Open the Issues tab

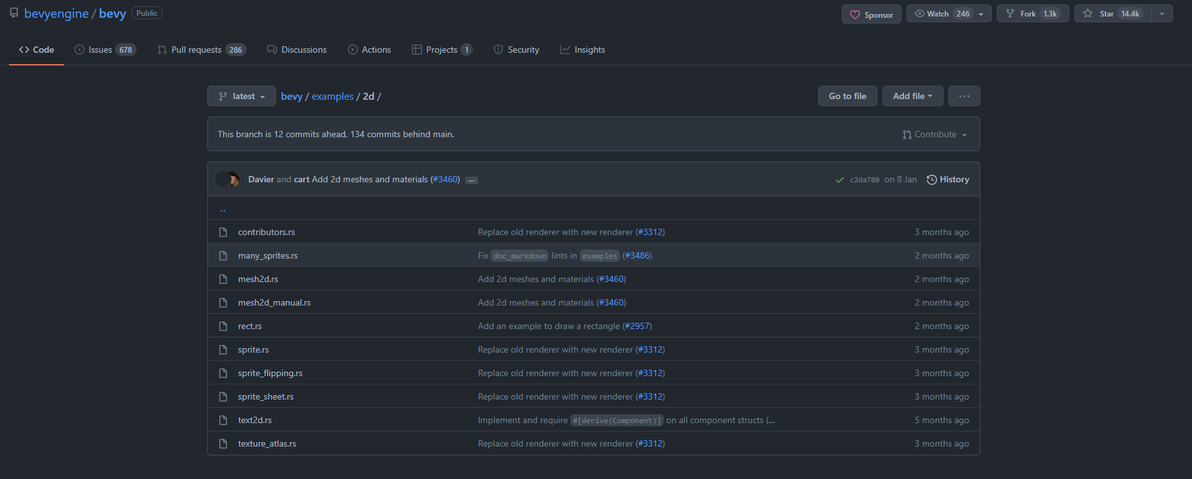pyautogui.click(x=104, y=49)
